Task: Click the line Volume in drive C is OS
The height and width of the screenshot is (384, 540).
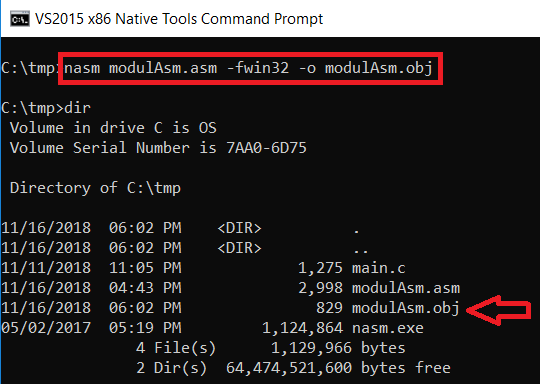Action: (x=113, y=128)
